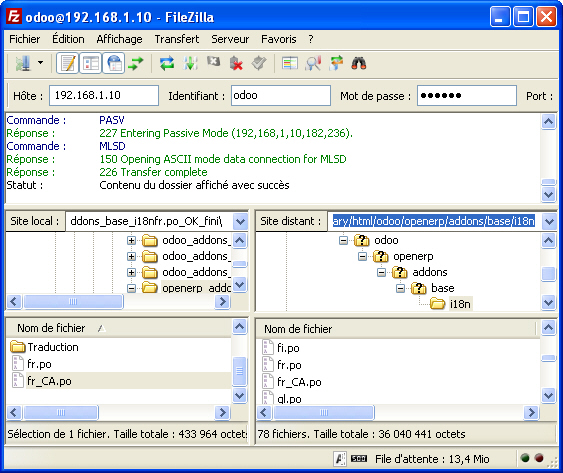Collapse the base remote folder
This screenshot has height=473, width=563.
[401, 288]
